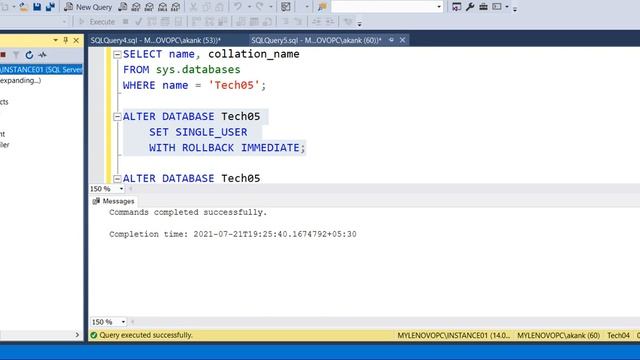Open the Toolbox icon
Image resolution: width=640 pixels, height=360 pixels.
click(483, 7)
